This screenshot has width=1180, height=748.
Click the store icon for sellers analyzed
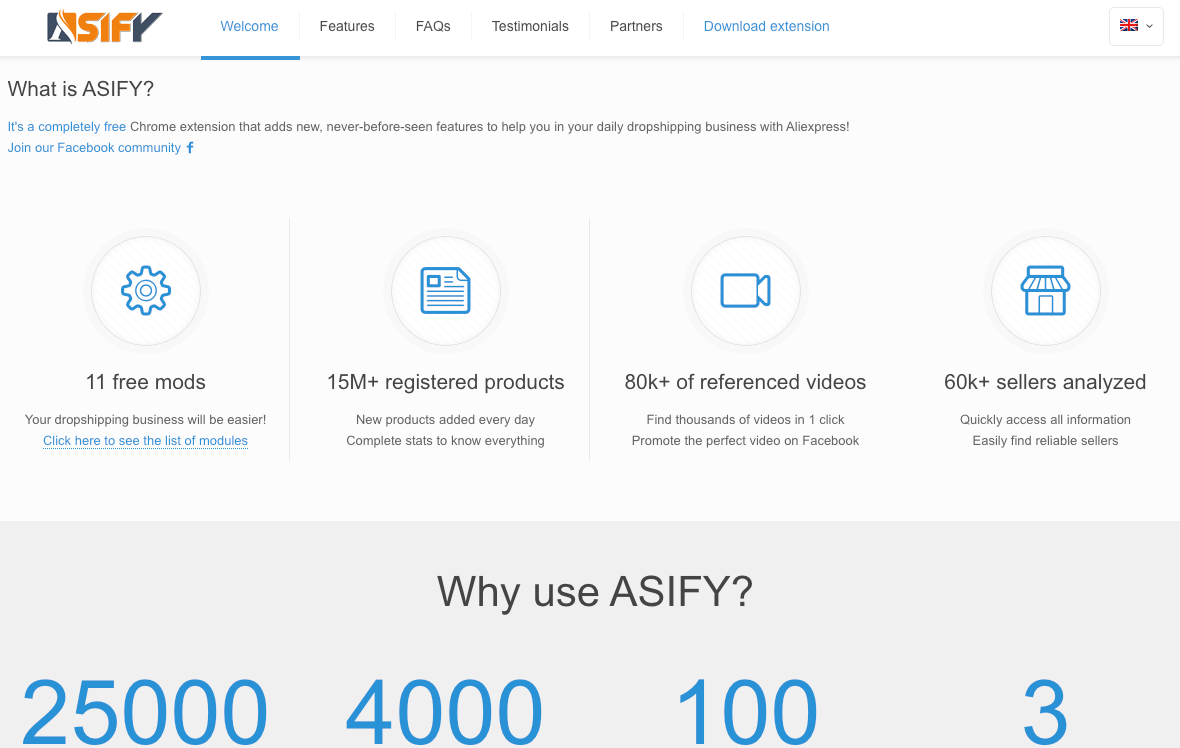tap(1045, 290)
